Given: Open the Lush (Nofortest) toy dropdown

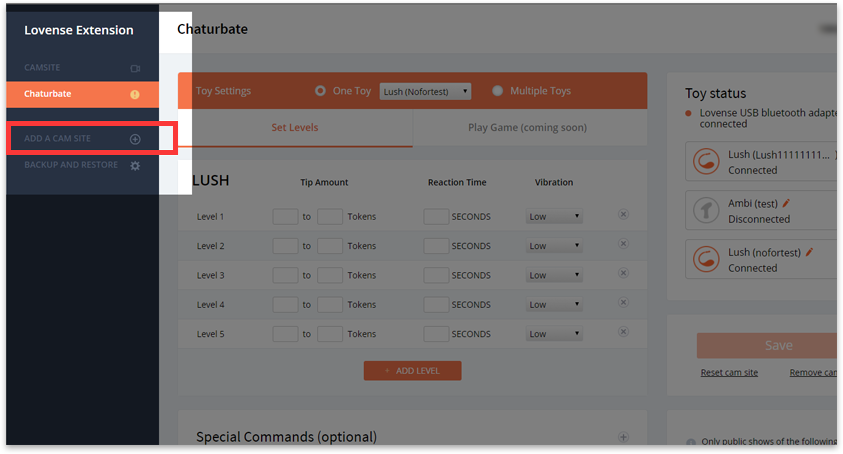Looking at the screenshot, I should pyautogui.click(x=425, y=91).
